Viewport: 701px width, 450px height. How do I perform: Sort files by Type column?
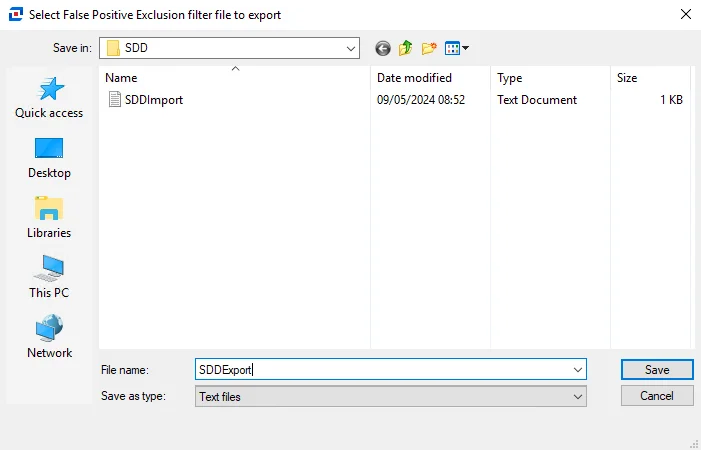pos(550,78)
